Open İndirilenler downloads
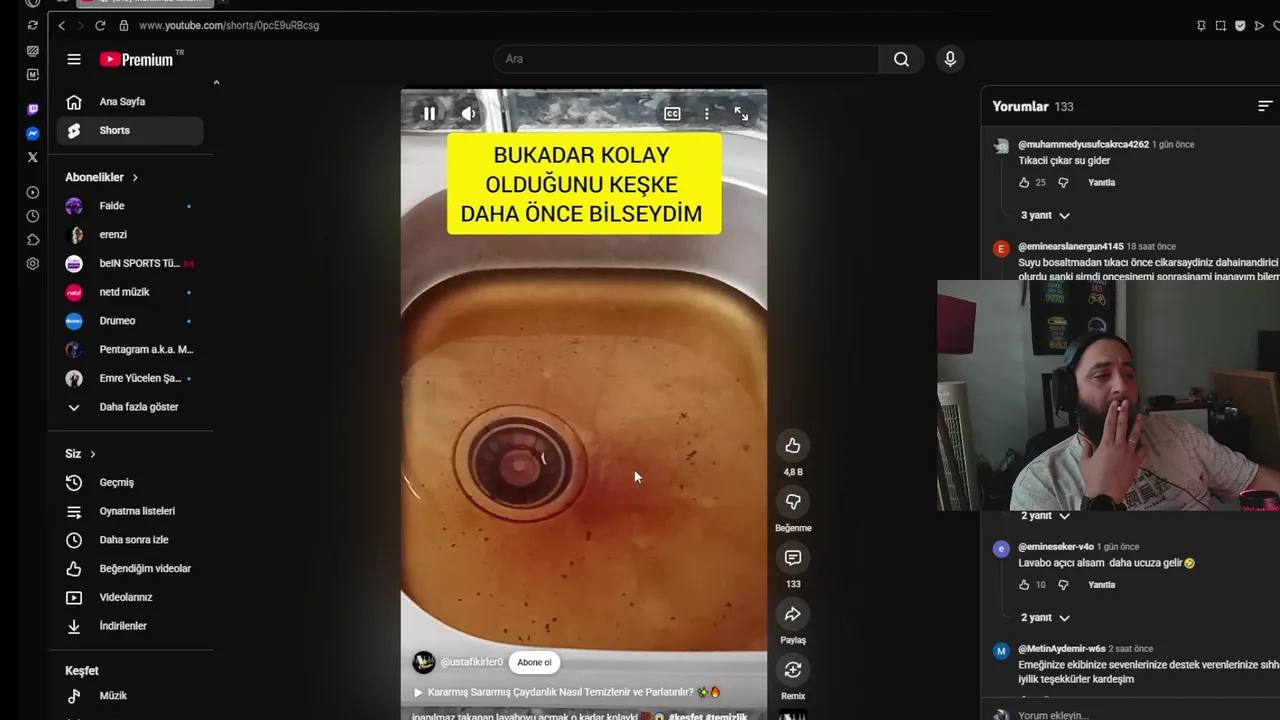 130,626
